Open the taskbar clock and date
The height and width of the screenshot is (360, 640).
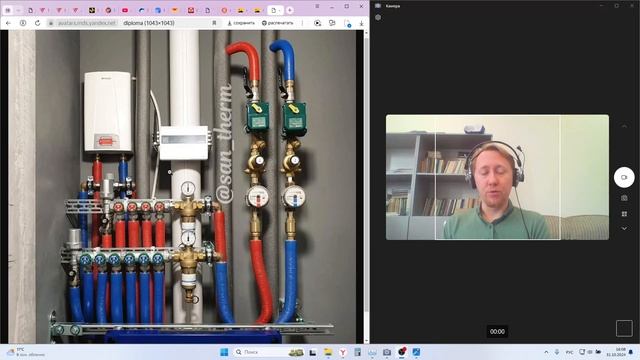pyautogui.click(x=616, y=352)
